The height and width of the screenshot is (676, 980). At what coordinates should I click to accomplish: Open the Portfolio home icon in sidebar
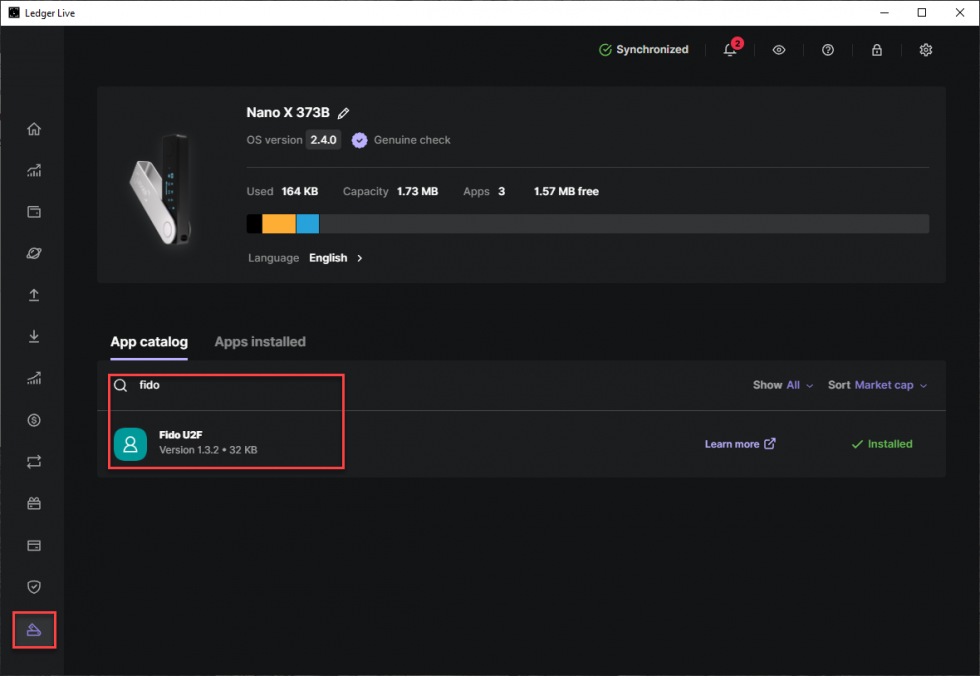click(34, 129)
